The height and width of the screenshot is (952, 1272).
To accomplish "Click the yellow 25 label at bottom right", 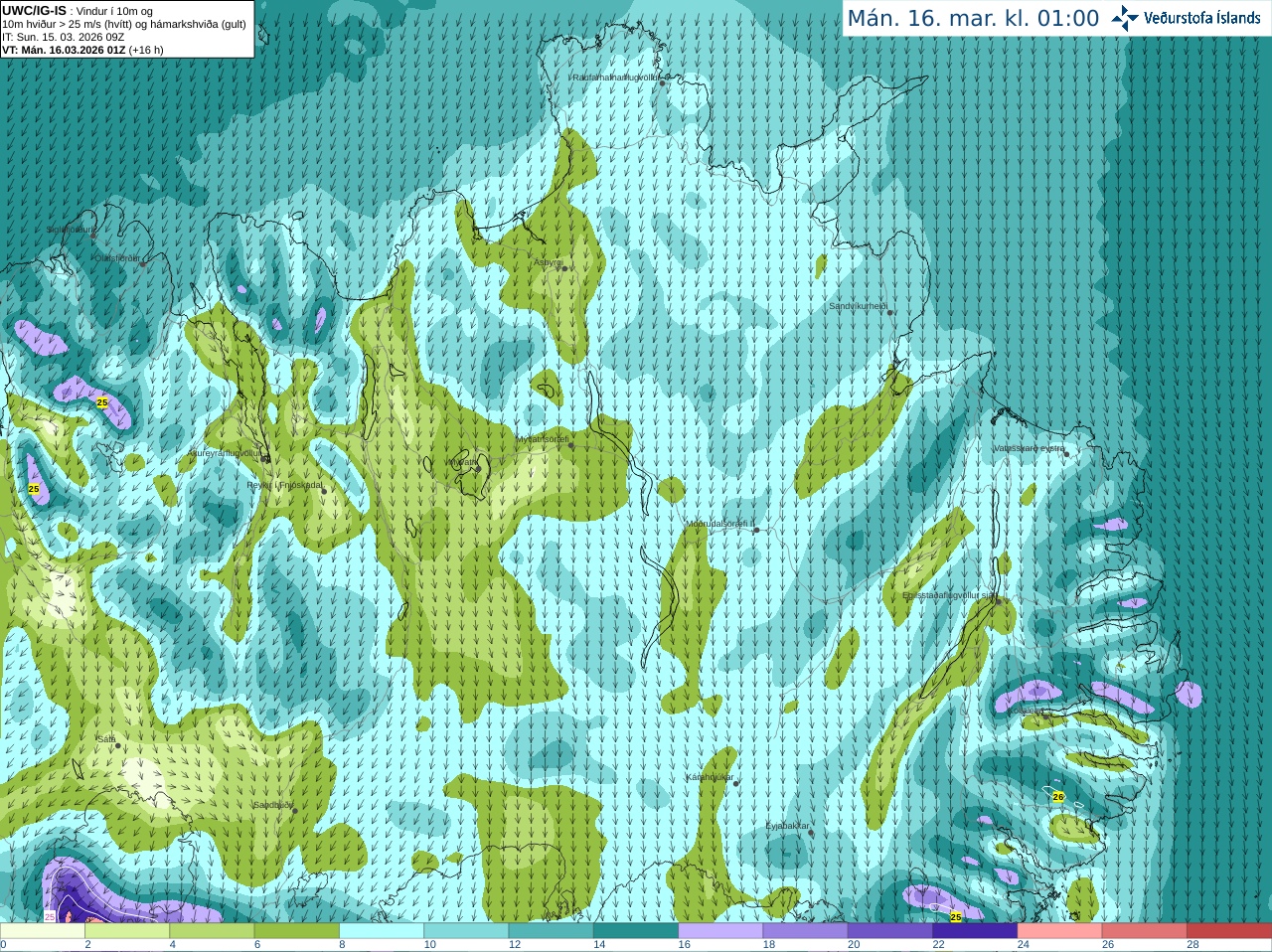I will [956, 917].
